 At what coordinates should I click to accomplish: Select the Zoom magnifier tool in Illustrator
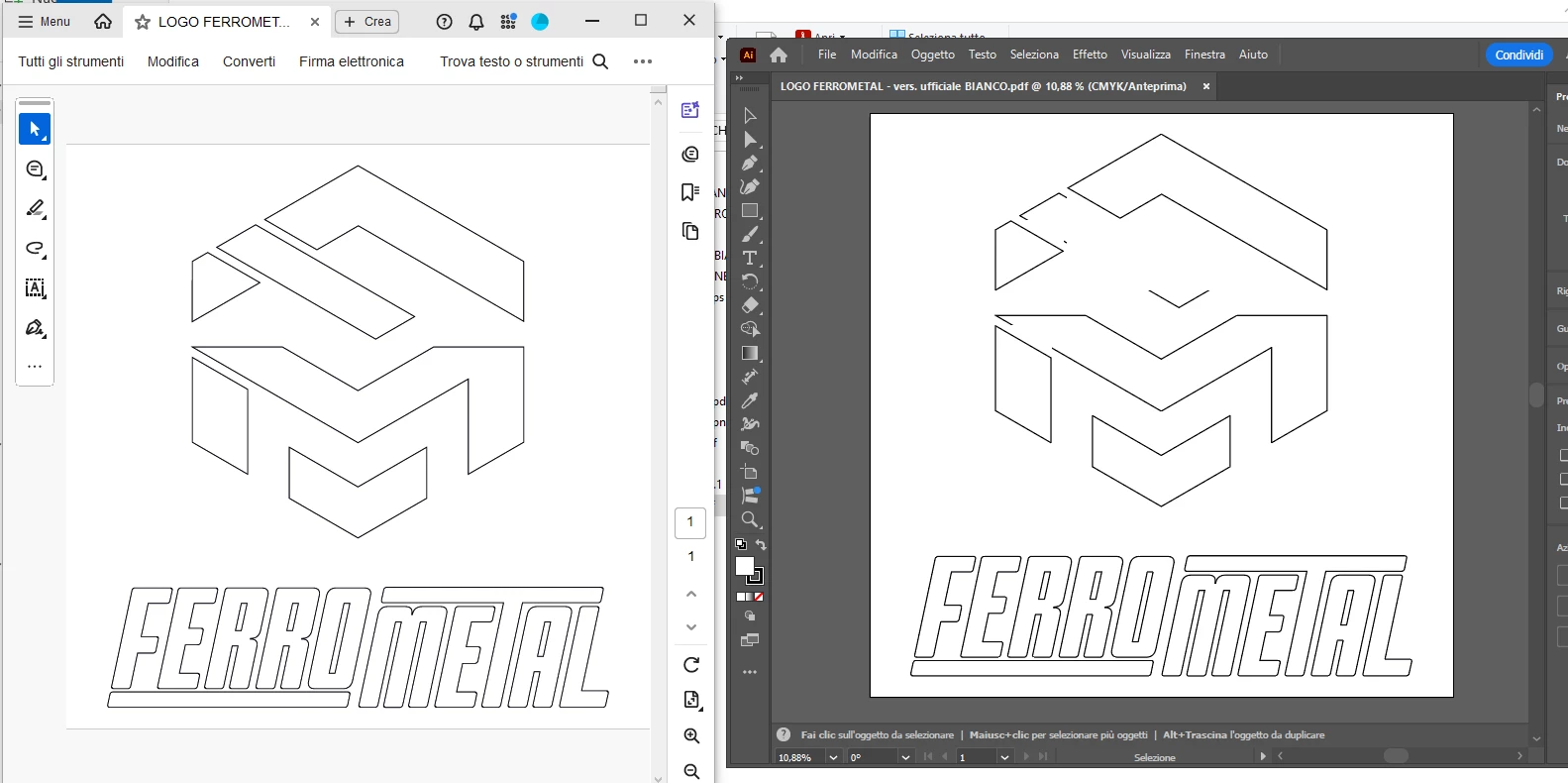point(750,519)
